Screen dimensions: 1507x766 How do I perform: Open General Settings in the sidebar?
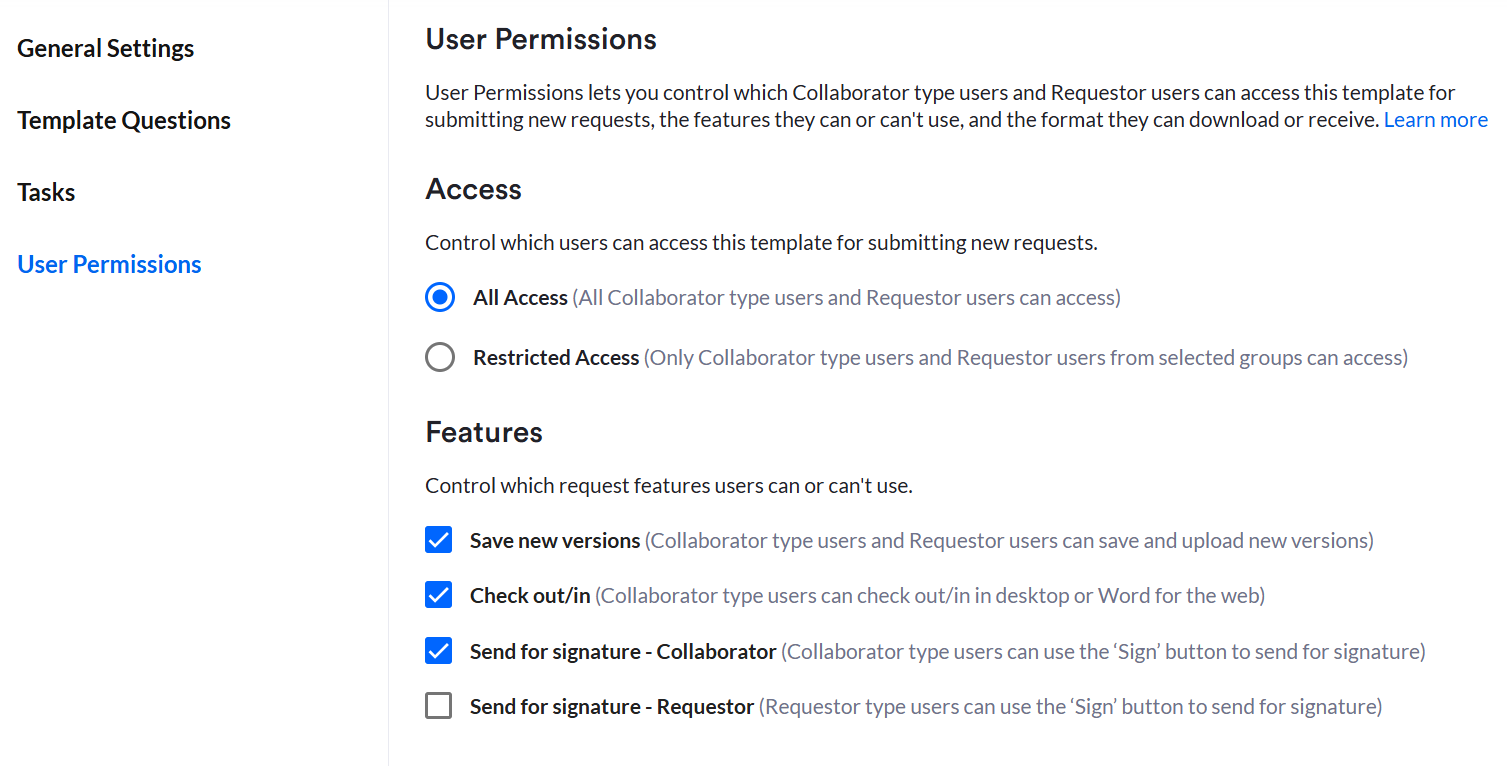(106, 48)
